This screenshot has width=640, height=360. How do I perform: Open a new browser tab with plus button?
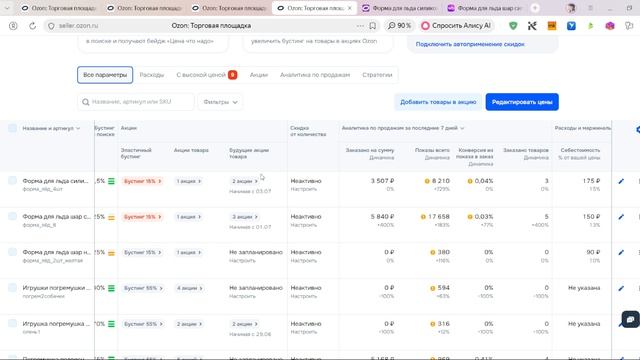point(535,8)
